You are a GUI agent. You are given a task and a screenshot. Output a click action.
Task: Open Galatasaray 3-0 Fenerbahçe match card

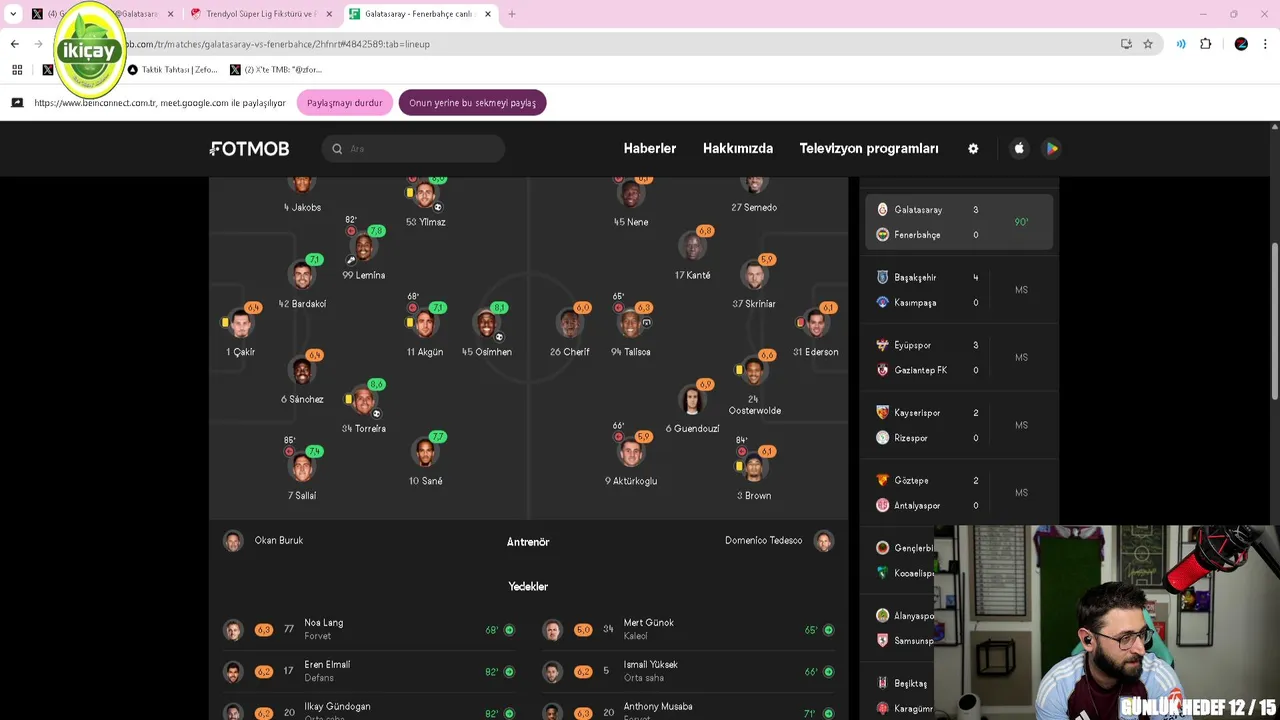pyautogui.click(x=958, y=222)
